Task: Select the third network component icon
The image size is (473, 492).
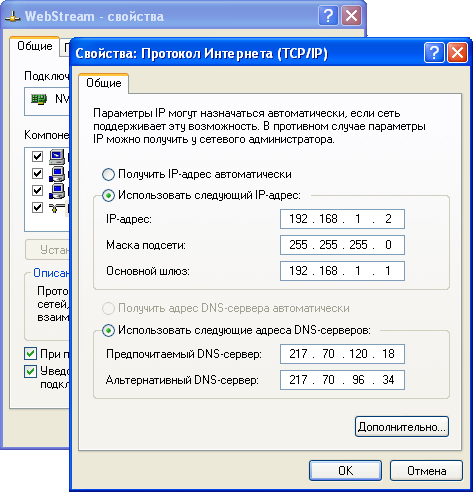Action: pos(57,191)
